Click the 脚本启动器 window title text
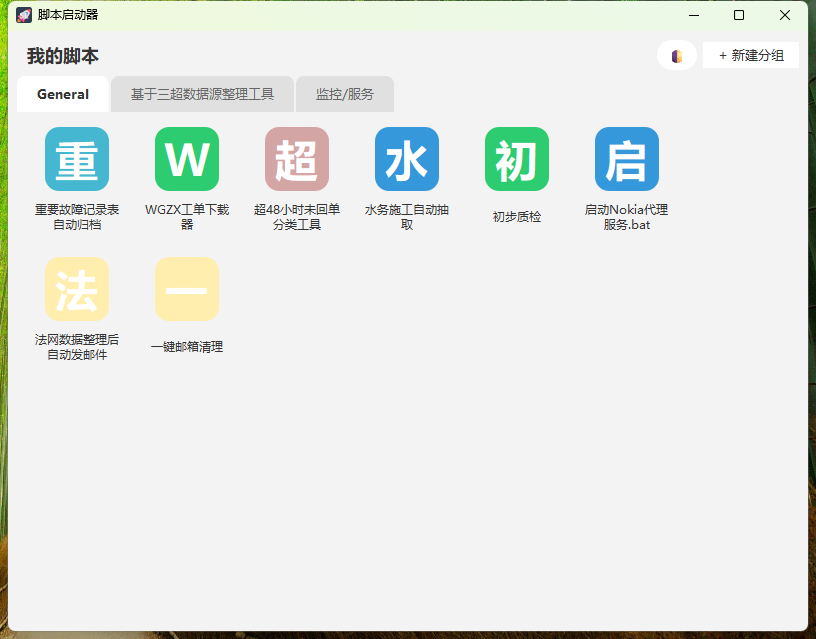Screen dimensions: 816x639 click(x=68, y=15)
